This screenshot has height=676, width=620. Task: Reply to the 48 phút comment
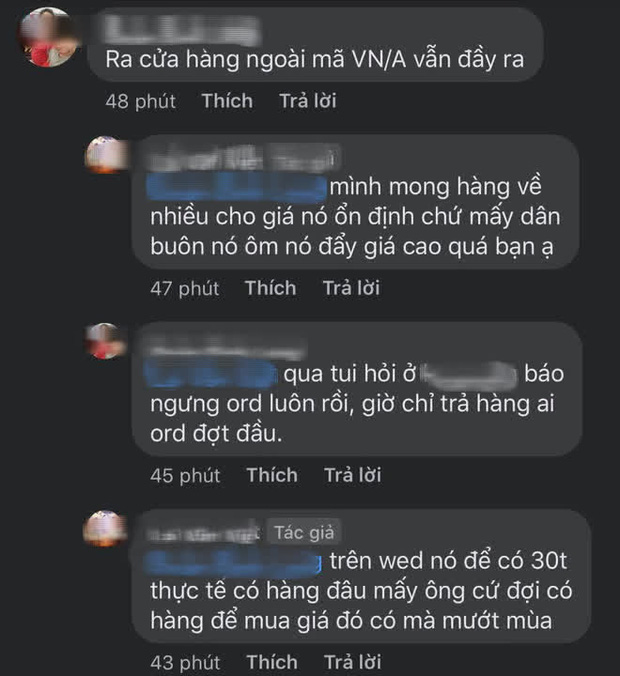pos(308,101)
